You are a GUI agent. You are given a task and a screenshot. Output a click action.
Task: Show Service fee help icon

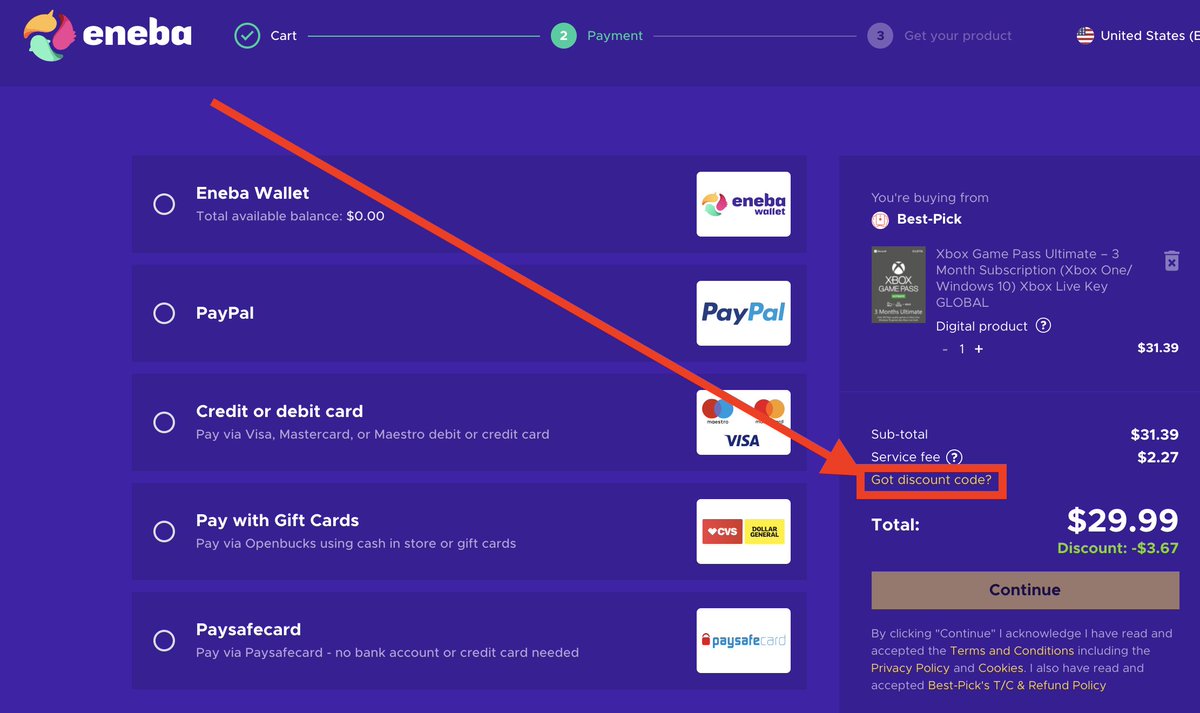click(955, 457)
